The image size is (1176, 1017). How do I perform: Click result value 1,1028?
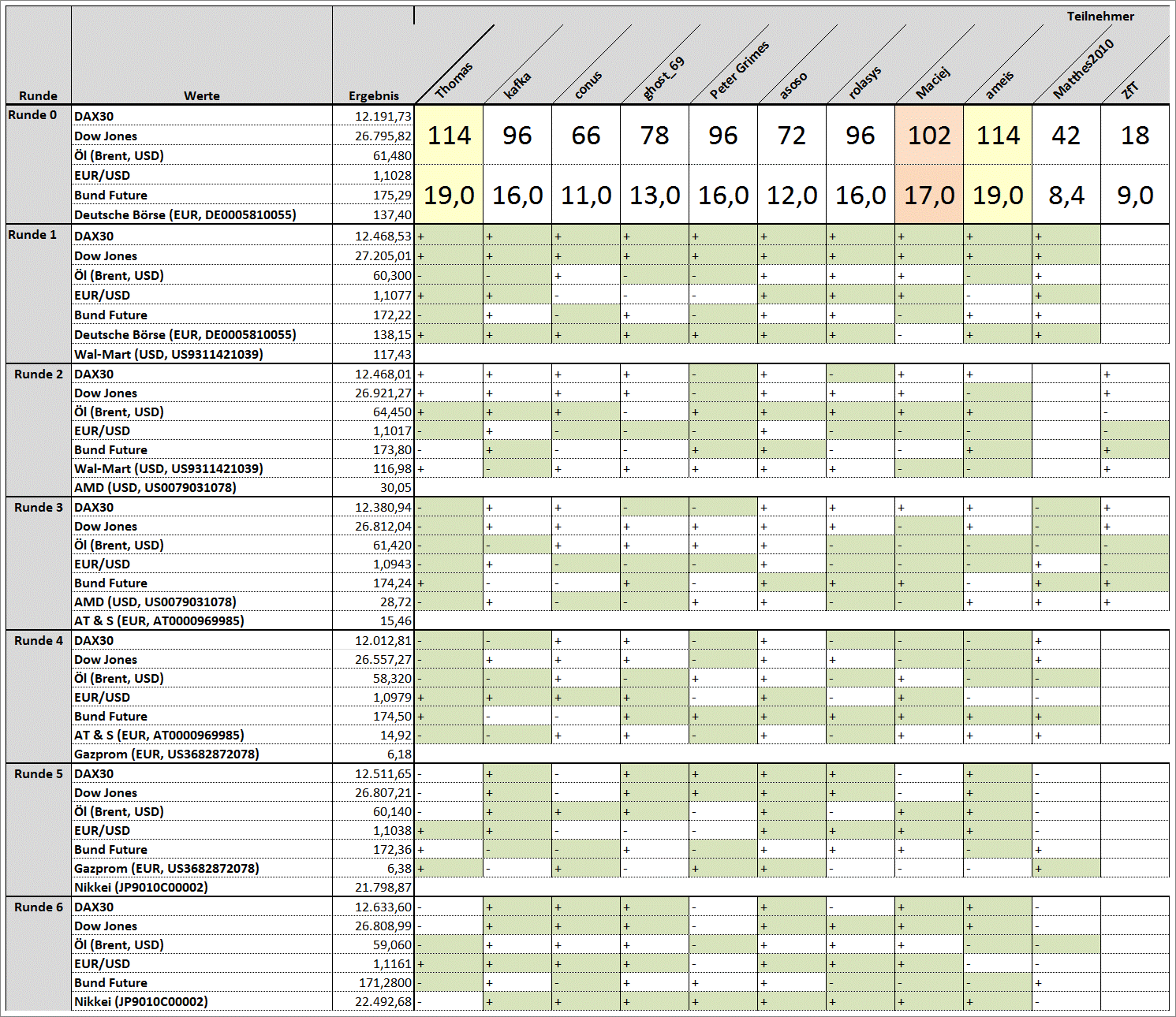click(x=393, y=175)
